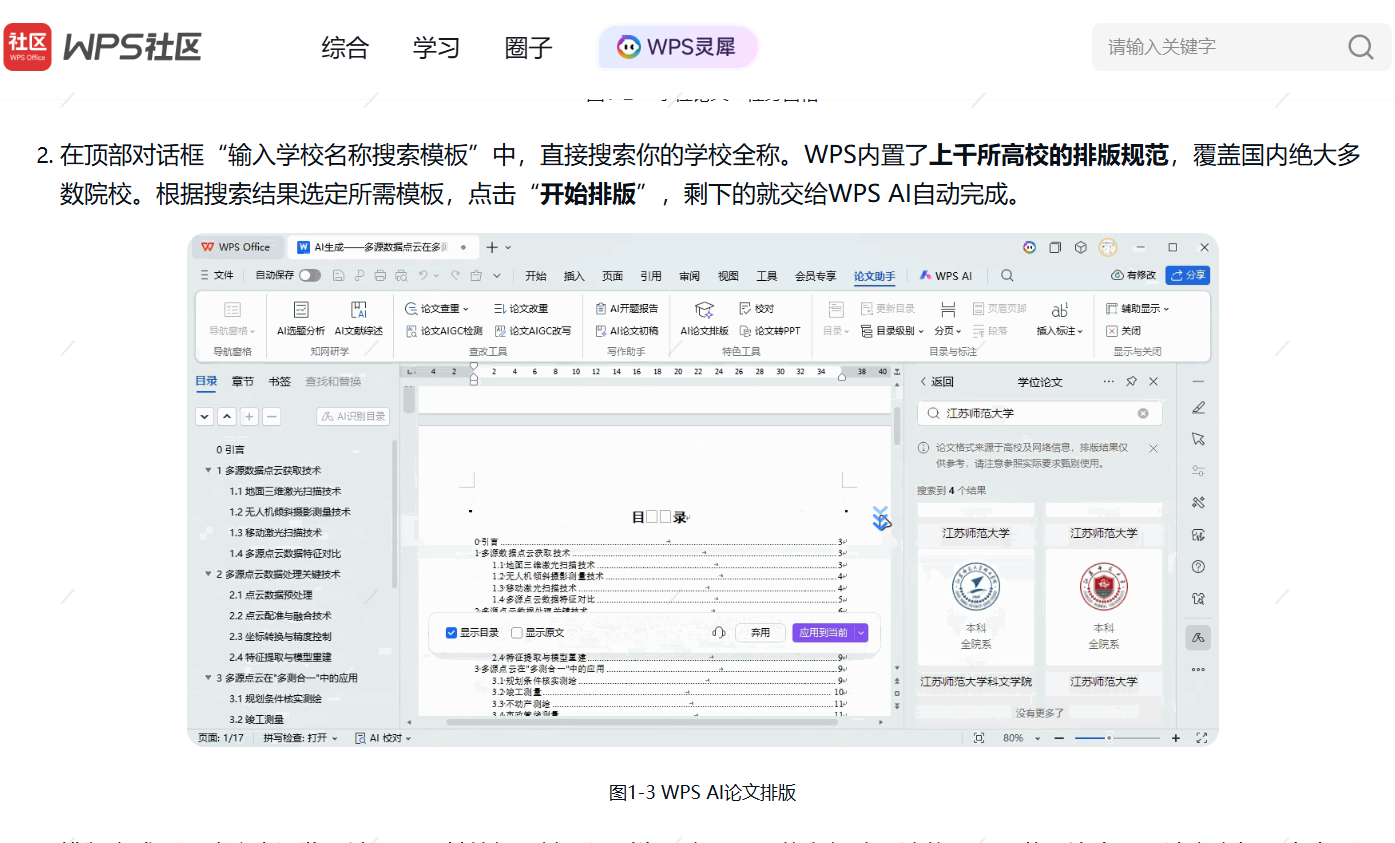
Task: Click the 论文转PPT tool
Action: tap(770, 331)
